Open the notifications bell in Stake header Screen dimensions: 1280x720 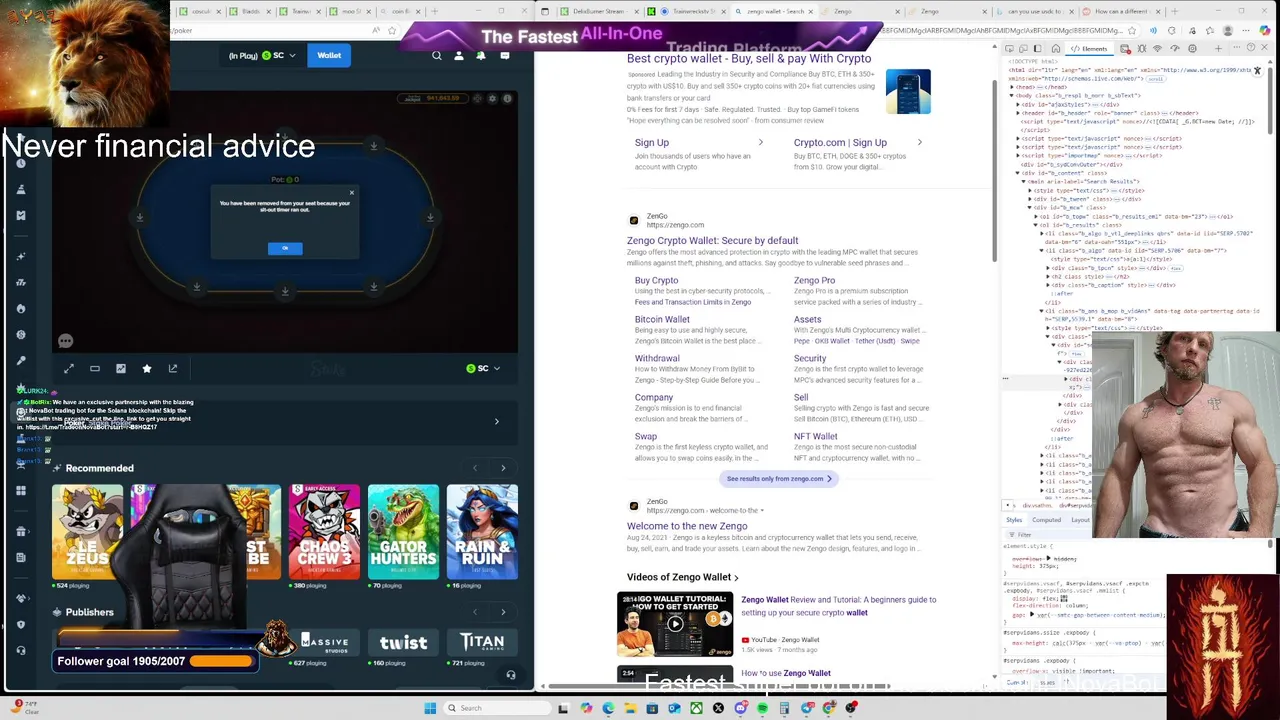pyautogui.click(x=481, y=56)
